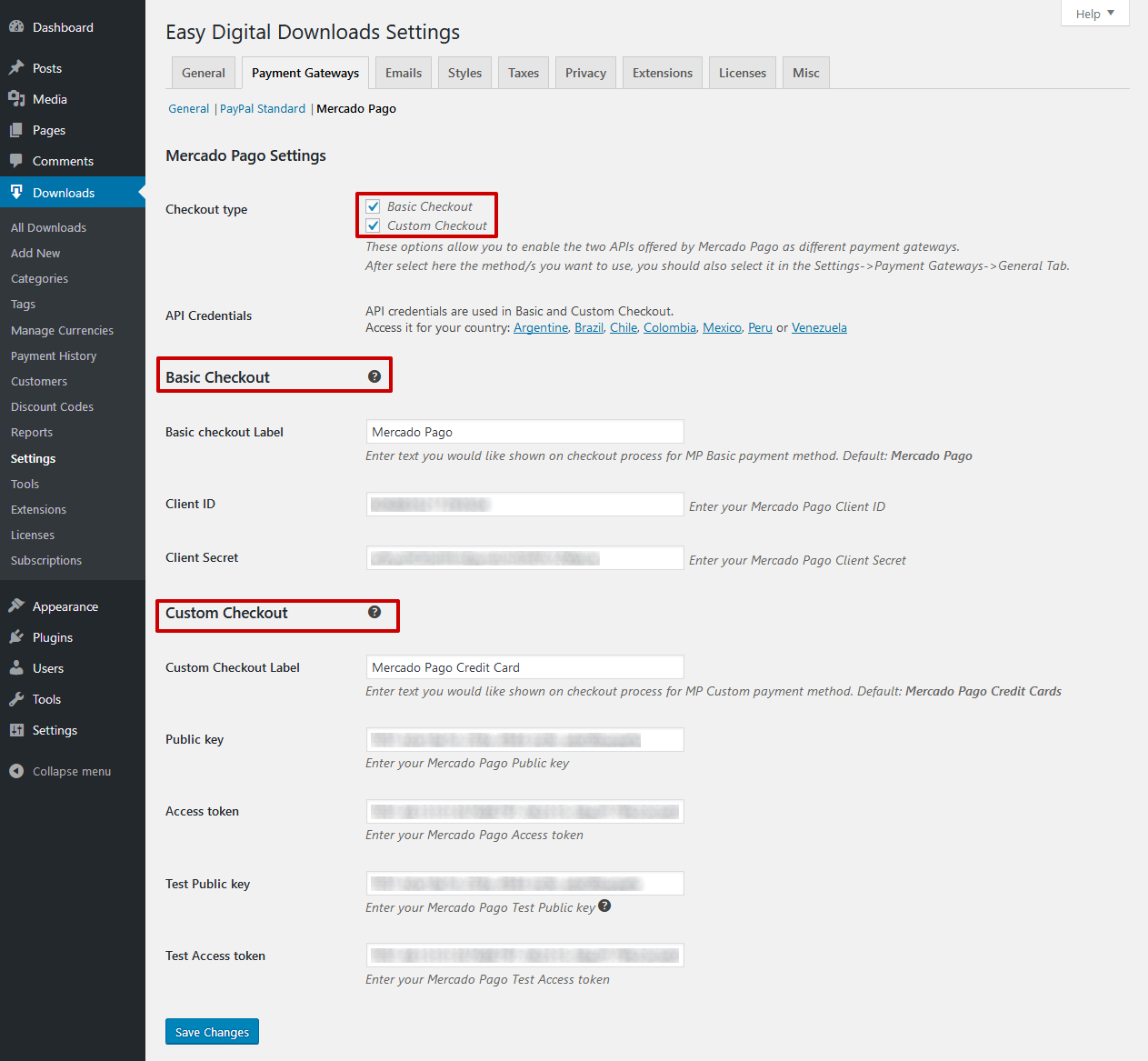Click help icon beside Basic Checkout heading
The image size is (1148, 1061).
click(374, 376)
